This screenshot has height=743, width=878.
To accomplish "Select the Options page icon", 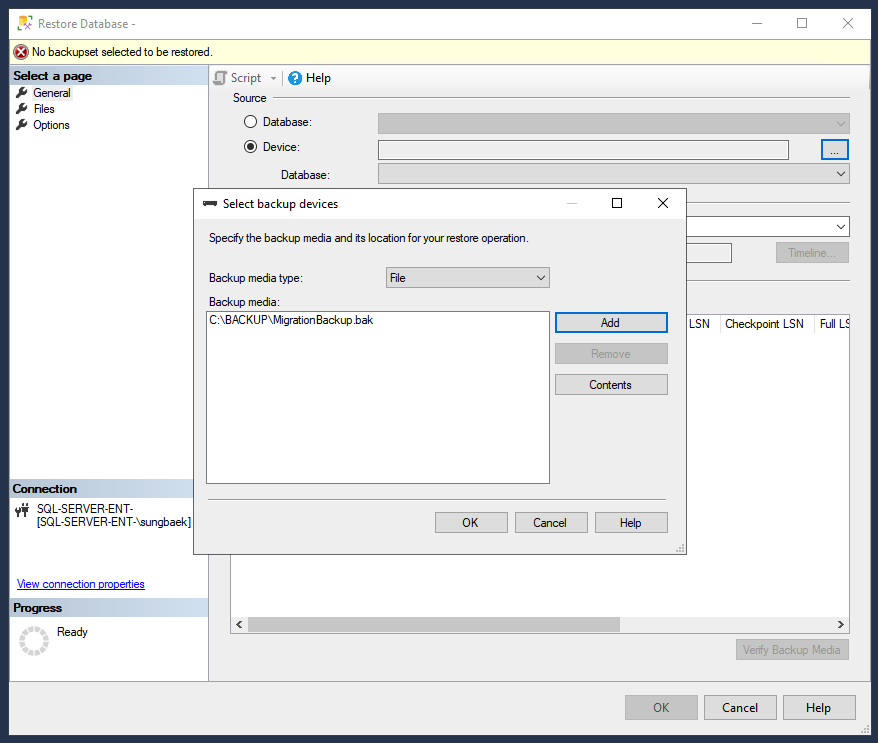I will point(22,124).
